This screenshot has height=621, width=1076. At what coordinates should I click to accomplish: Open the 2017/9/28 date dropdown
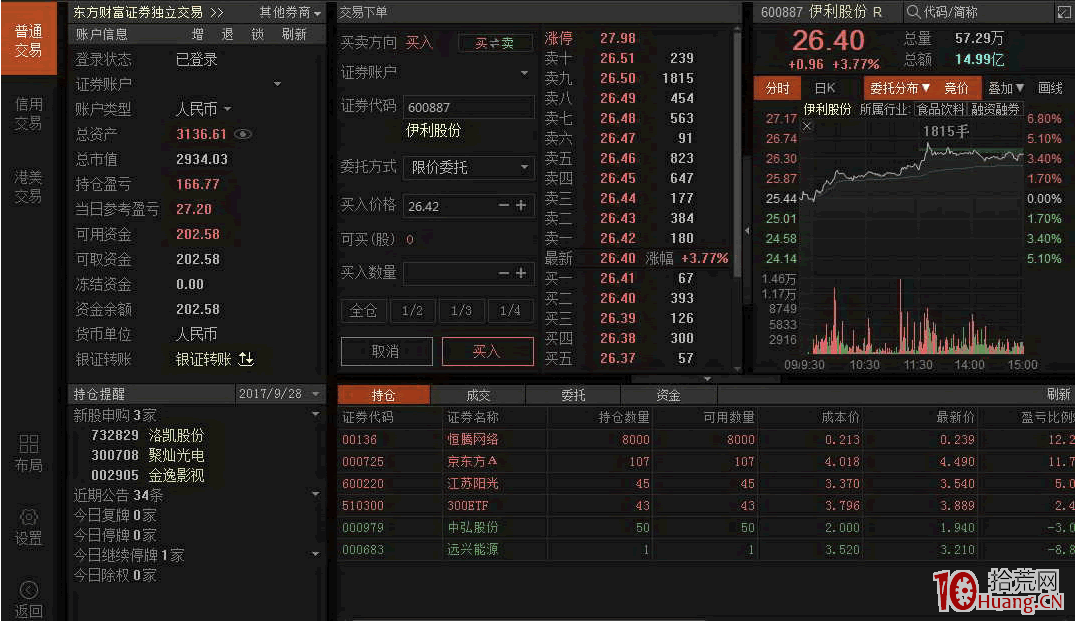[316, 394]
